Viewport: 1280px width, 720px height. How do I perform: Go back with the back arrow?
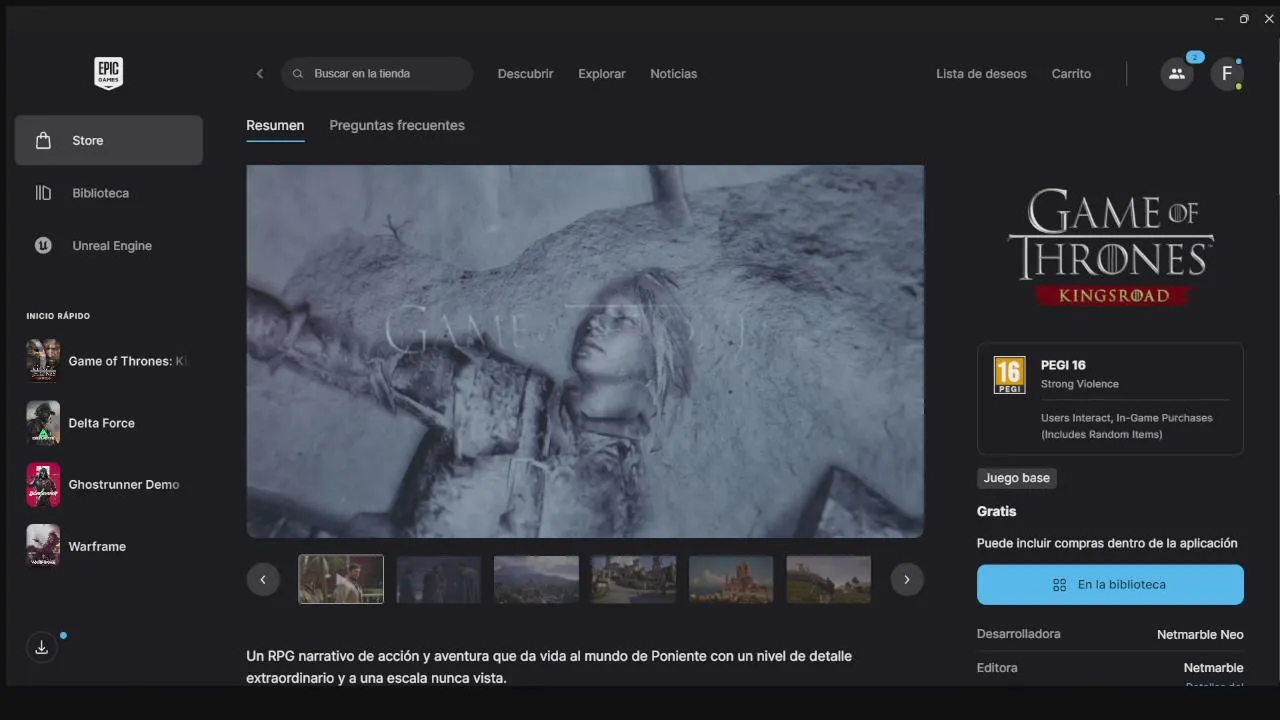coord(260,74)
